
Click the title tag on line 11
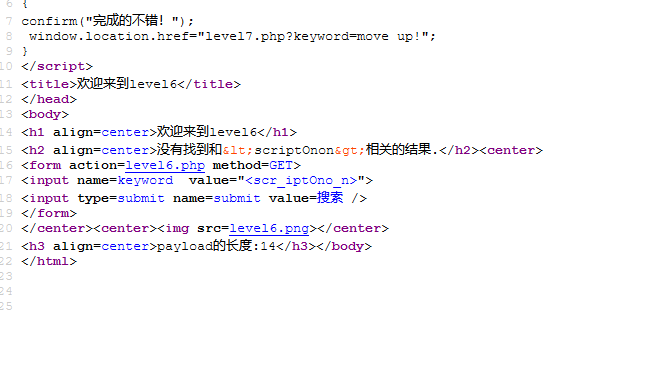(x=131, y=84)
